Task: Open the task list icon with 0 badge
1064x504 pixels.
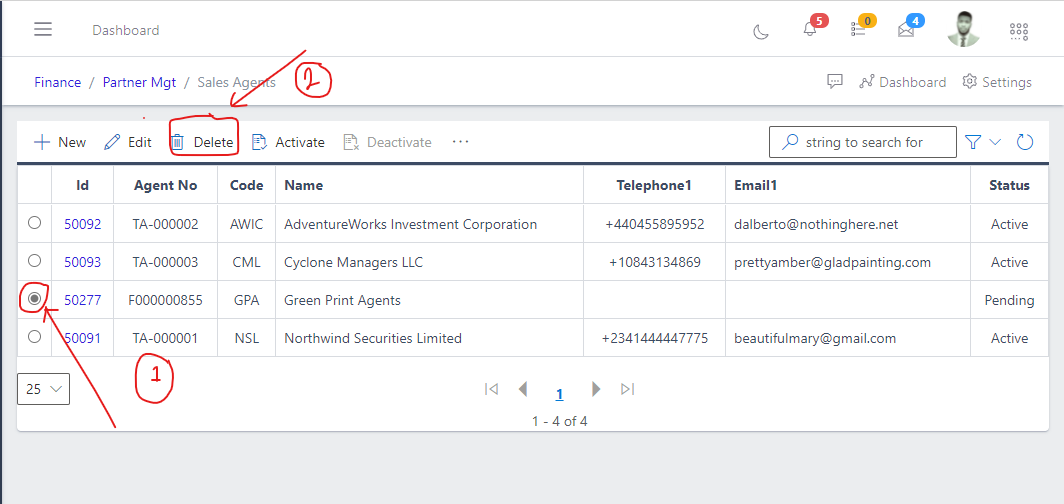Action: (x=858, y=30)
